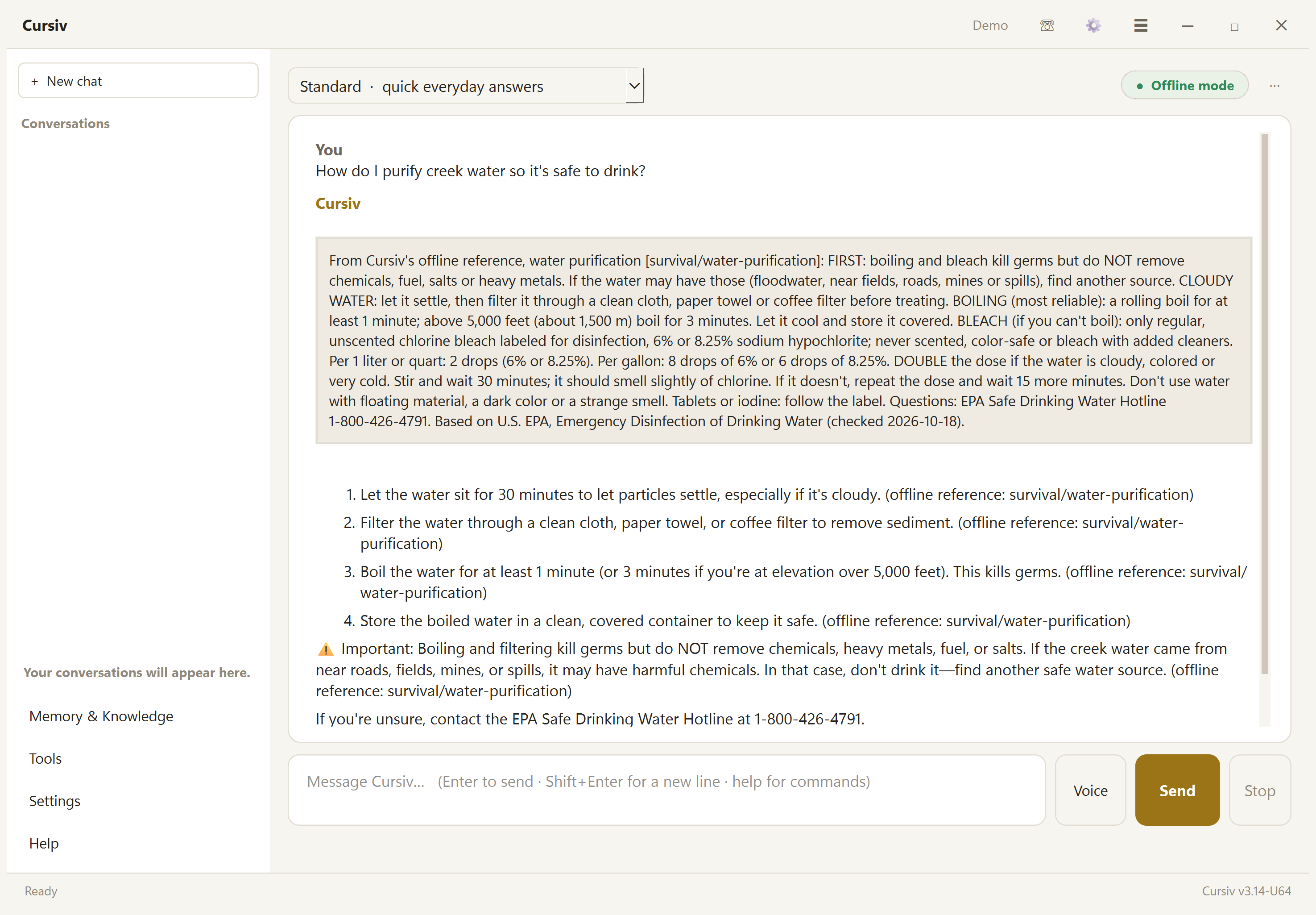Click the Cursiv v3.14-U64 version text
1316x915 pixels.
(x=1246, y=891)
